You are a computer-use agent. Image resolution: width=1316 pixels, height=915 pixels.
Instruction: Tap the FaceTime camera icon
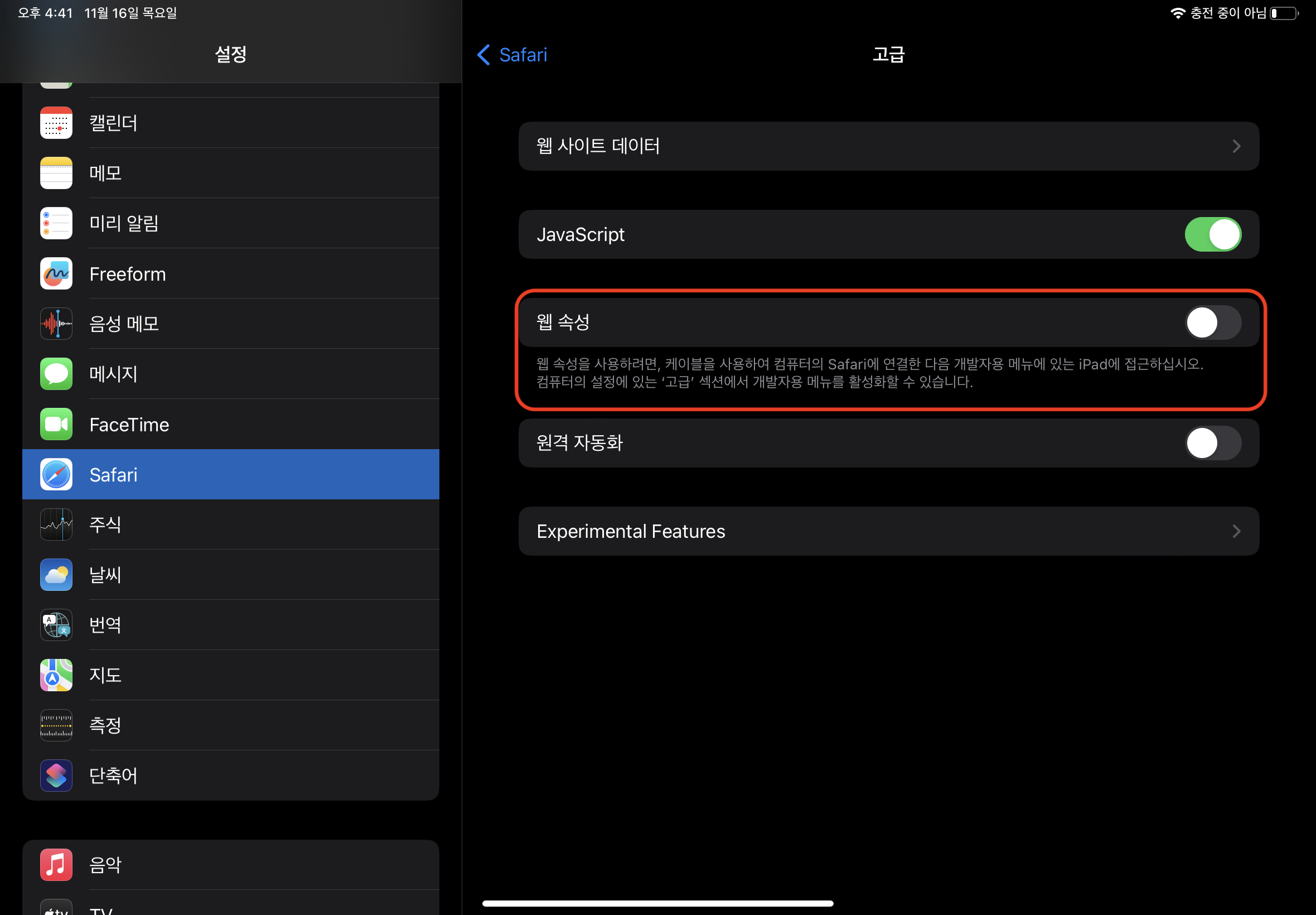pyautogui.click(x=56, y=424)
